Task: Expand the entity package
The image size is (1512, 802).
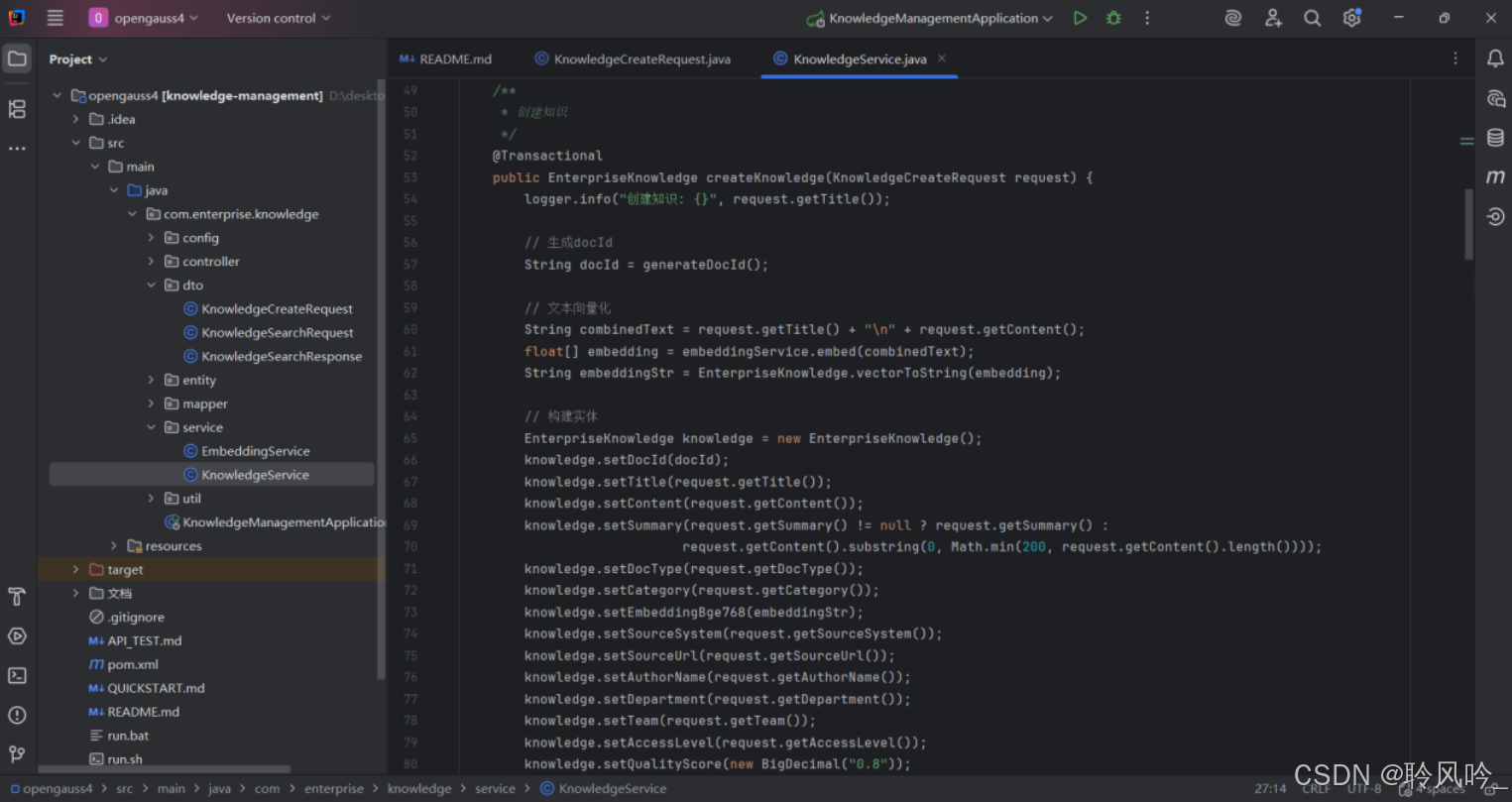Action: click(151, 380)
